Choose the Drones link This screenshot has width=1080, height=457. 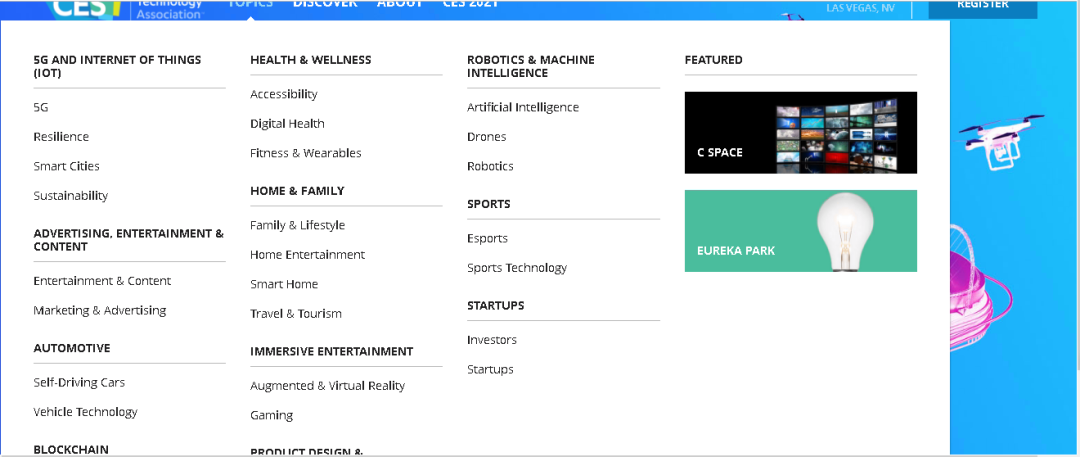point(486,137)
